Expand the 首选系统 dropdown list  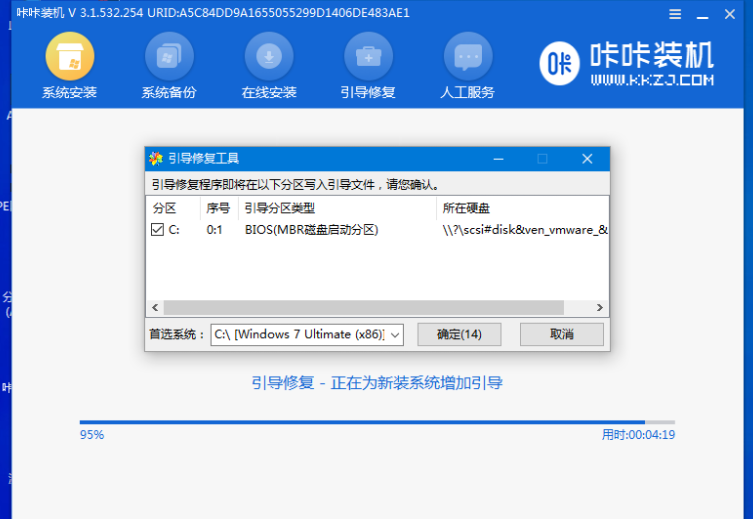(394, 334)
